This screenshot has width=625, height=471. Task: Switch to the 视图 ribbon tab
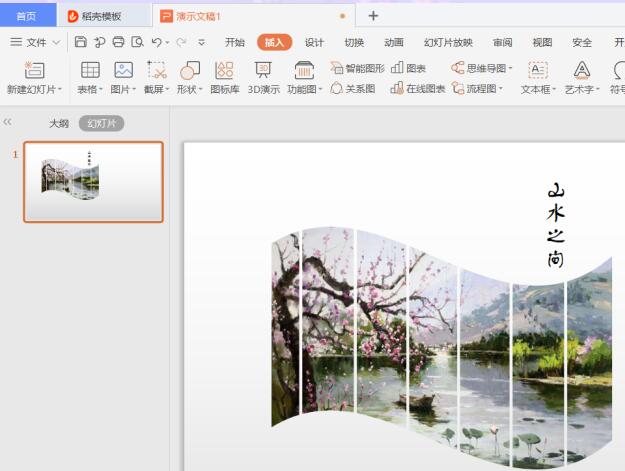[x=542, y=42]
